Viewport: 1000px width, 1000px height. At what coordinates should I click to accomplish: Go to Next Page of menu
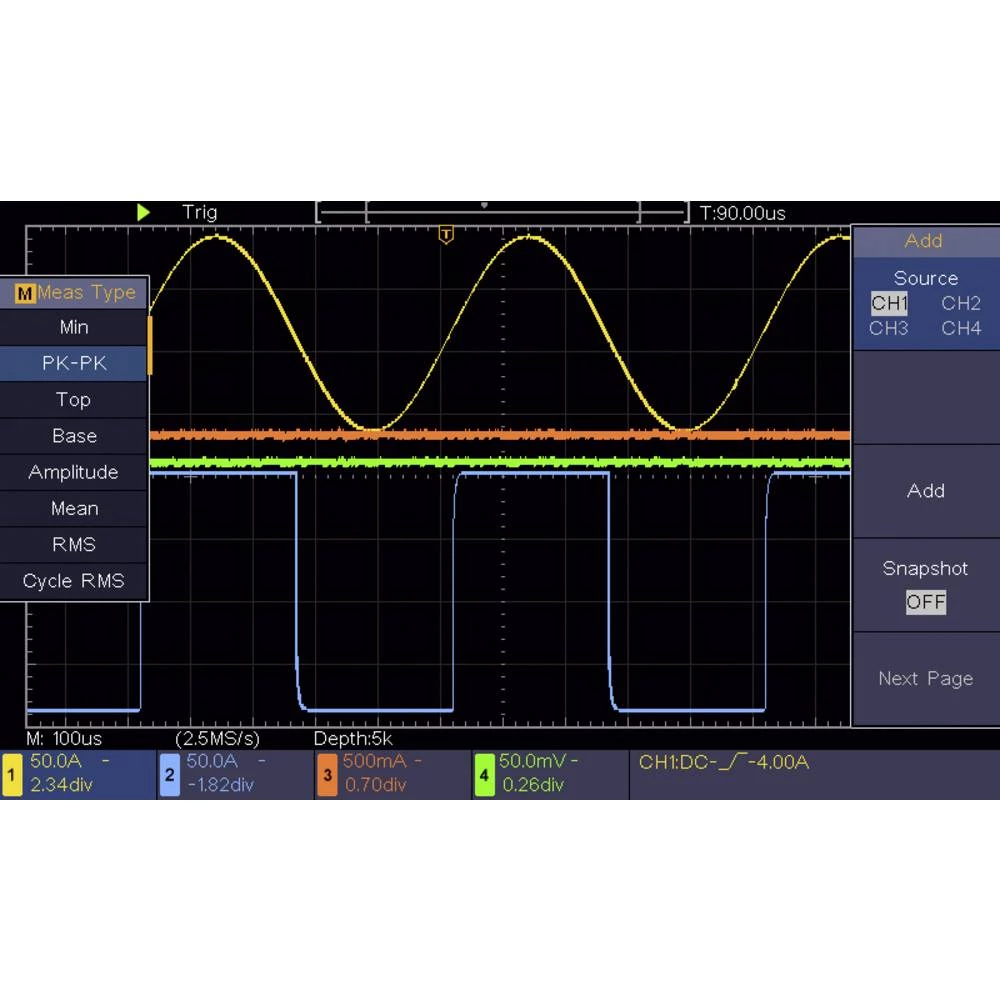[925, 678]
